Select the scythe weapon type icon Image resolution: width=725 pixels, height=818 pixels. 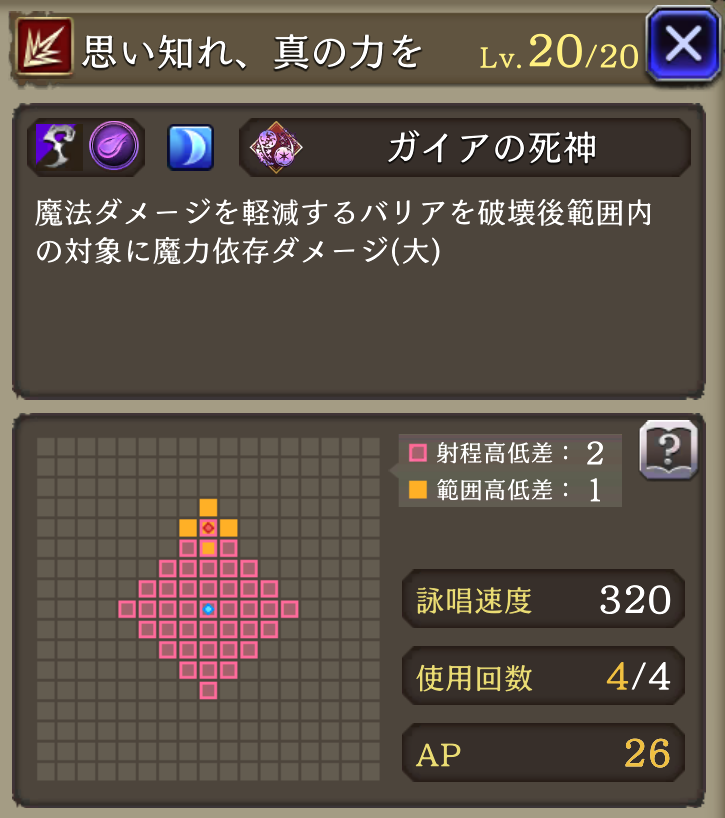click(58, 147)
